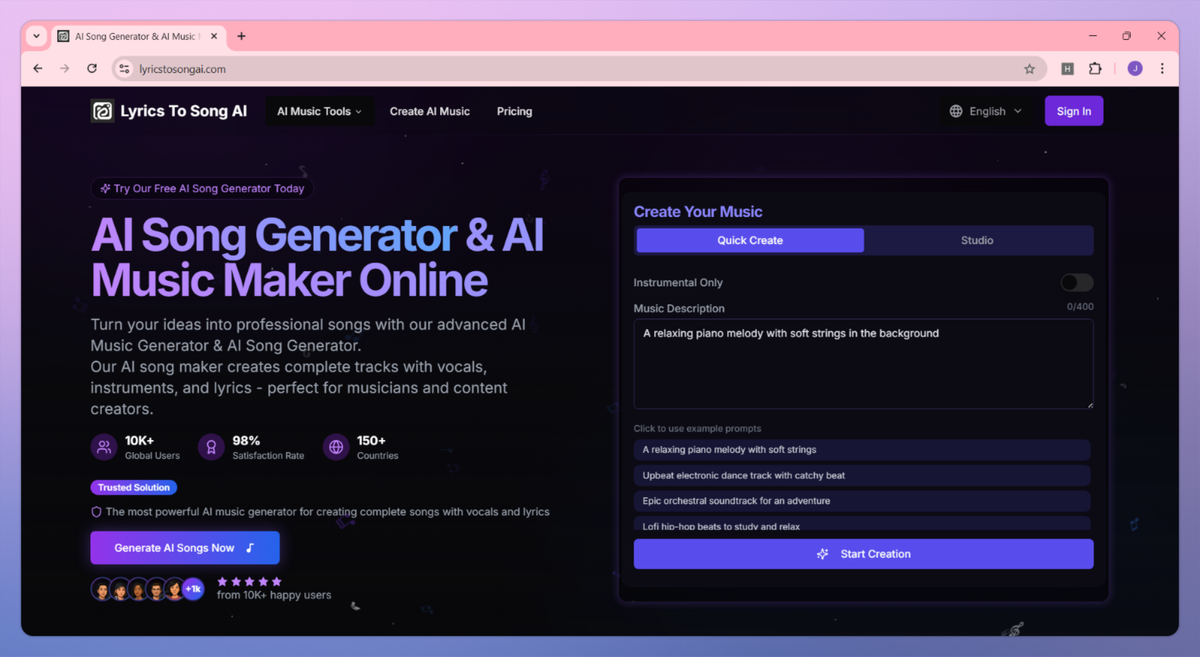Click 'from 10K+ happy users' text
The width and height of the screenshot is (1200, 657).
[x=274, y=595]
